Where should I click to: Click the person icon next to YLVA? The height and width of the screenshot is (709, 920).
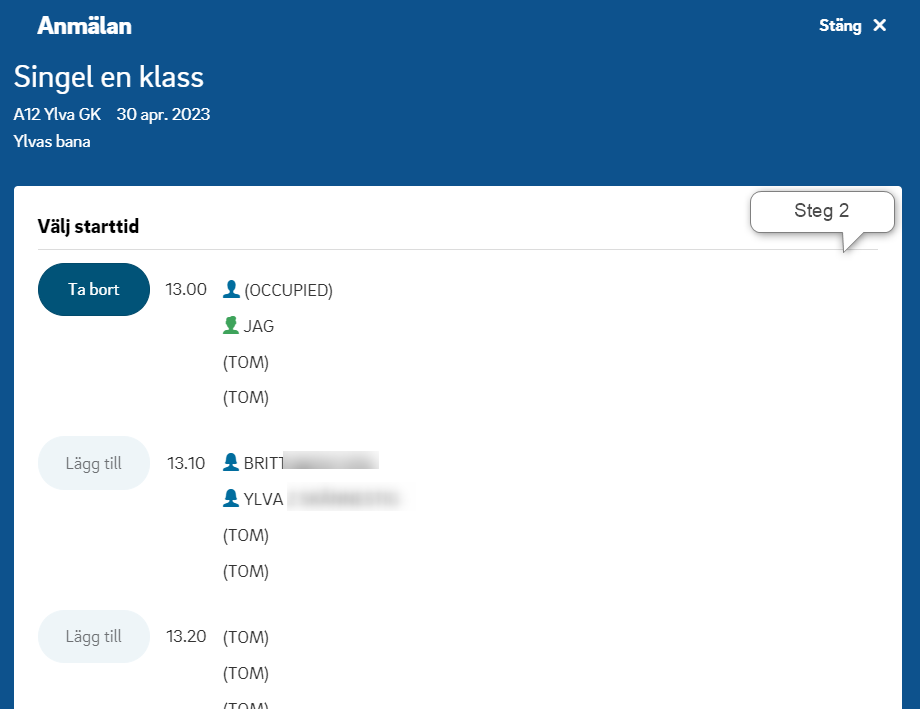[x=231, y=498]
